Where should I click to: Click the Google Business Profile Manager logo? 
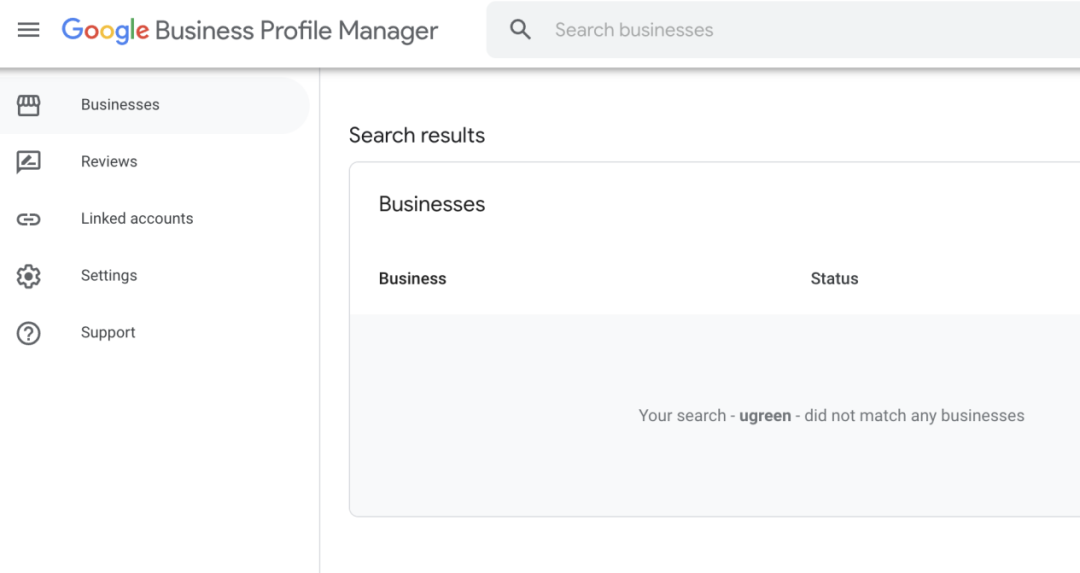[x=249, y=30]
